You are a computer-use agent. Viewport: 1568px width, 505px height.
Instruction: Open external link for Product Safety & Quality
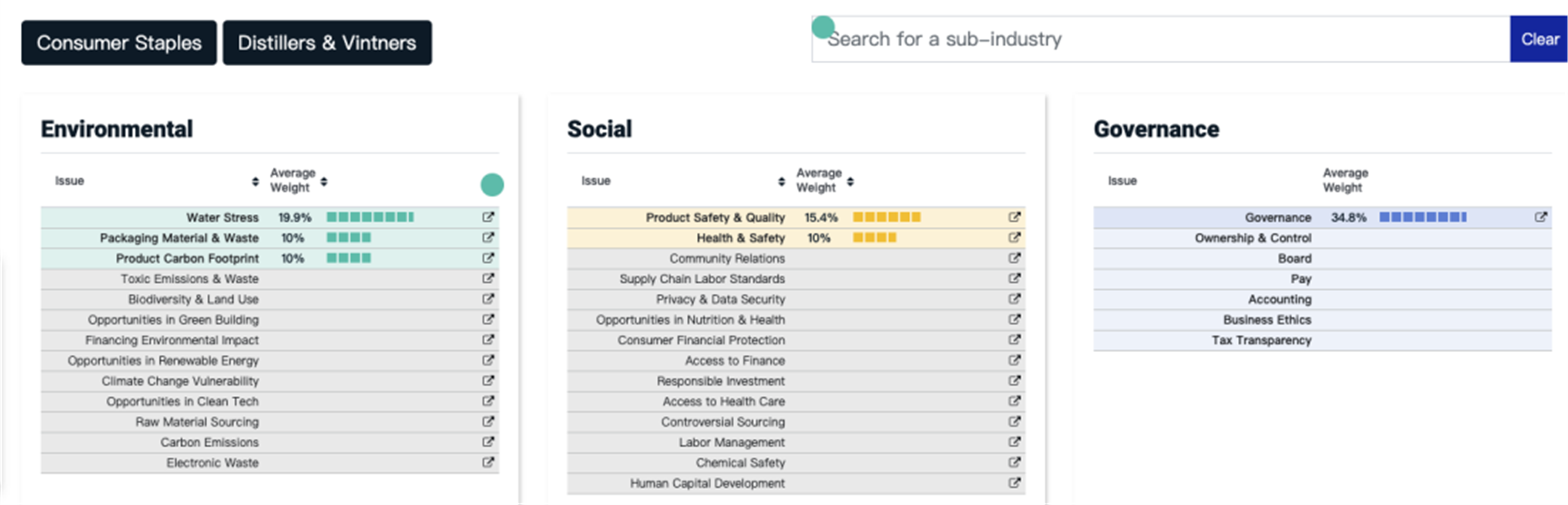pos(1014,217)
